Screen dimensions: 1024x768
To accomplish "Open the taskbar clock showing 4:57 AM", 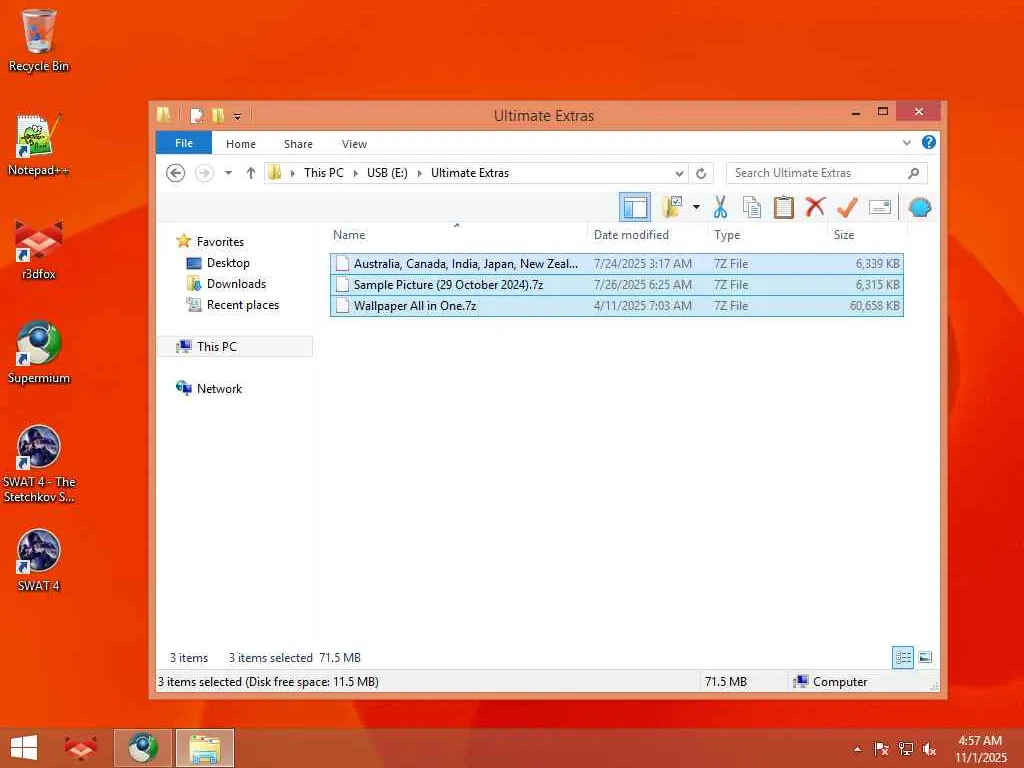I will click(x=980, y=748).
